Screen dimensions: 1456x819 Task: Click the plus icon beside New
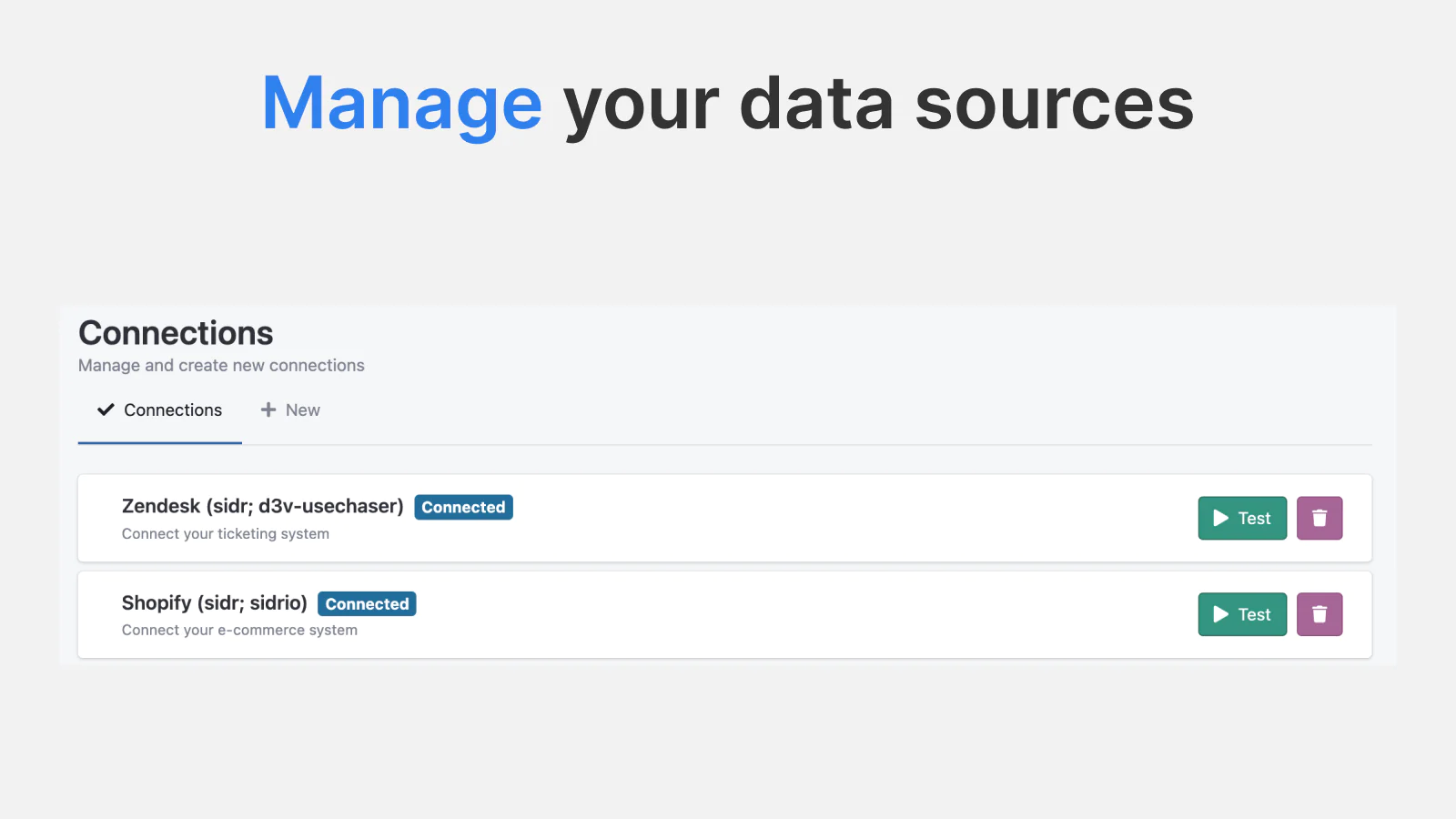tap(268, 409)
